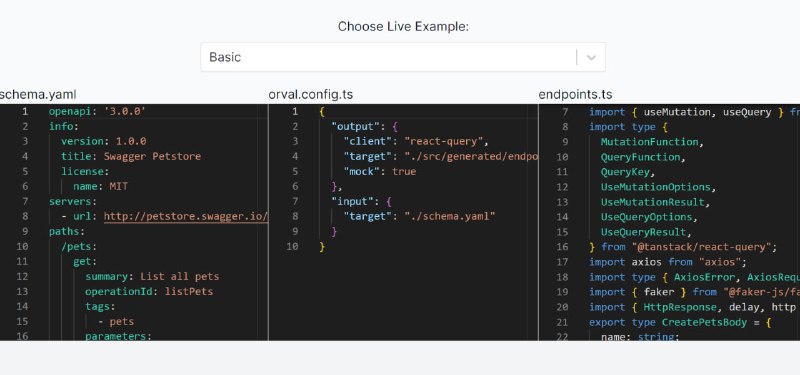The height and width of the screenshot is (375, 800).
Task: Click the 'servers:' line in schema.yaml
Action: coord(73,202)
